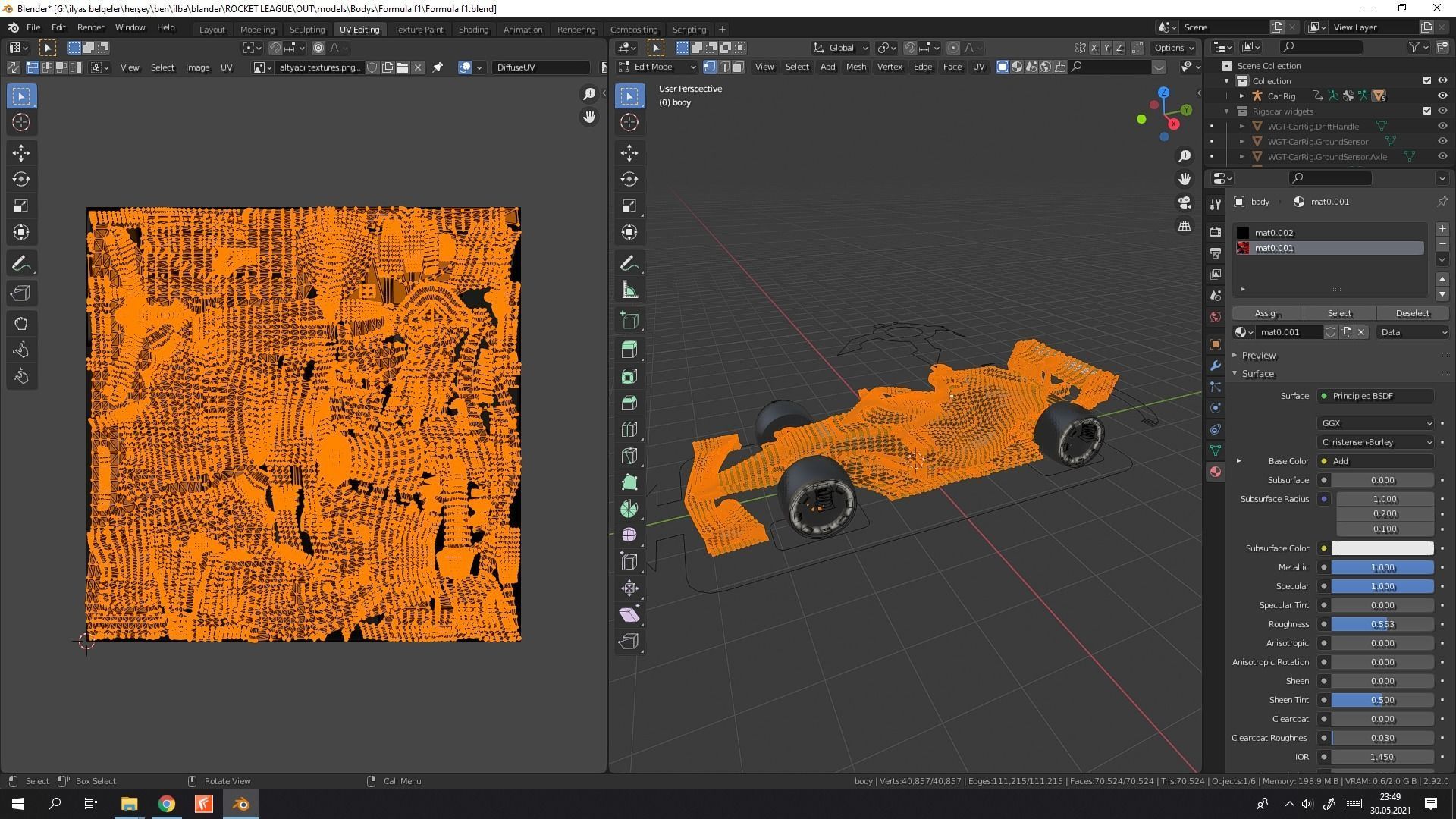Open the Render menu
Image resolution: width=1456 pixels, height=819 pixels.
[x=90, y=27]
